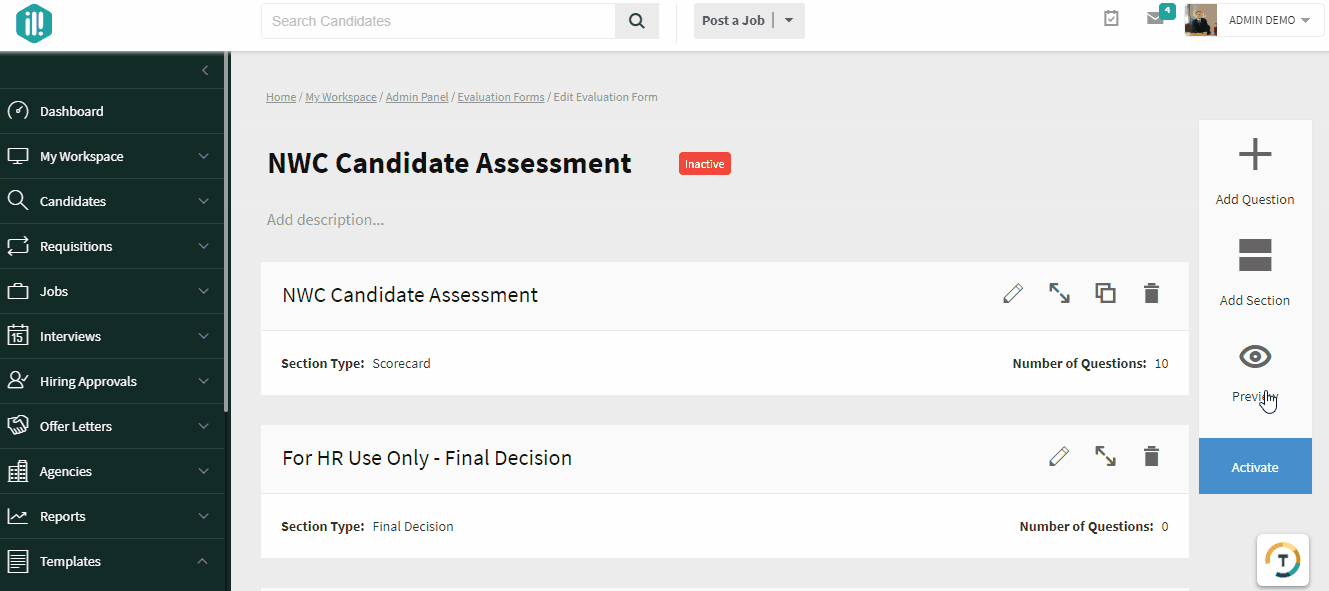The image size is (1329, 591).
Task: Delete the For HR Use Only section
Action: coord(1151,456)
